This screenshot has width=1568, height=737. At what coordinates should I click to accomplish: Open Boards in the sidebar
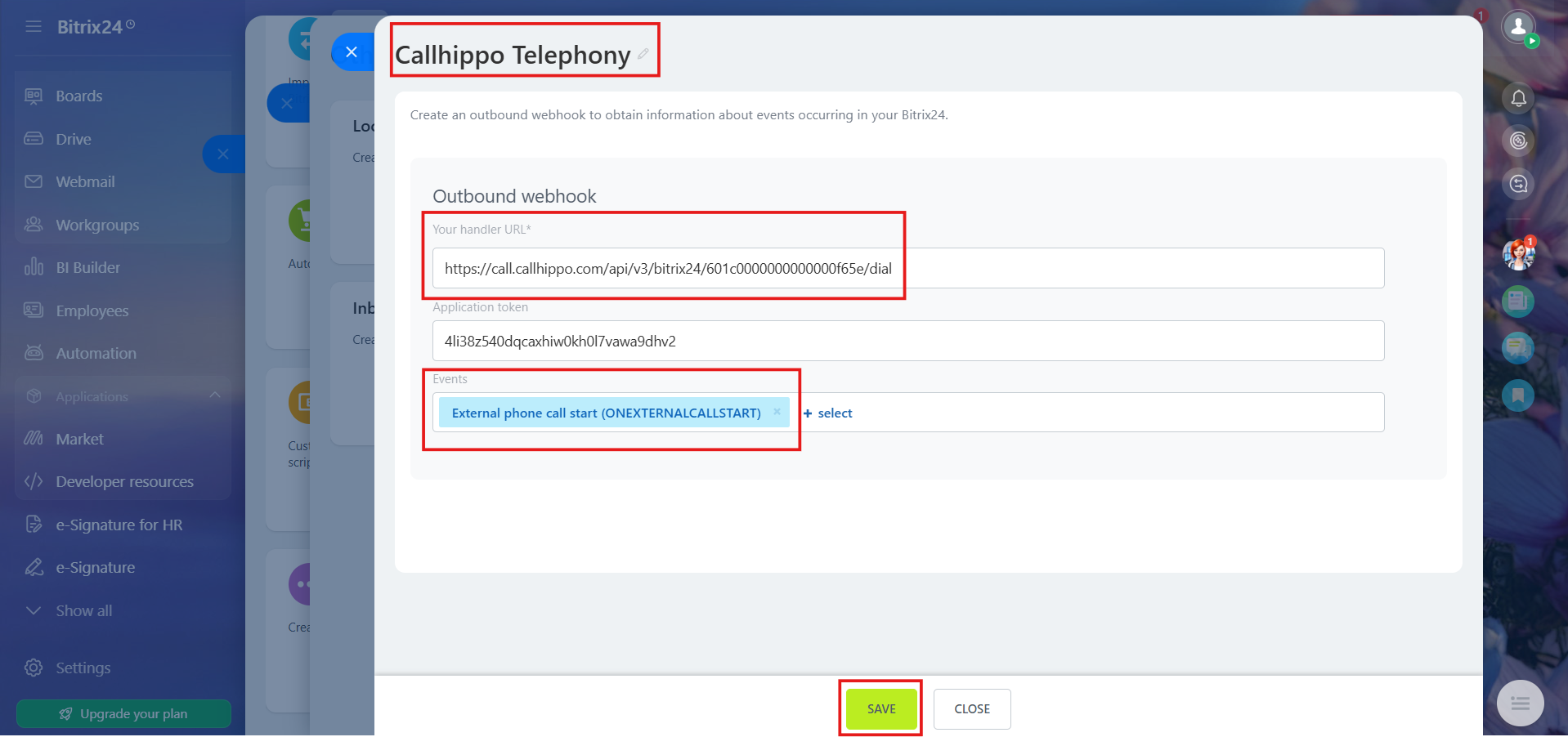[79, 96]
